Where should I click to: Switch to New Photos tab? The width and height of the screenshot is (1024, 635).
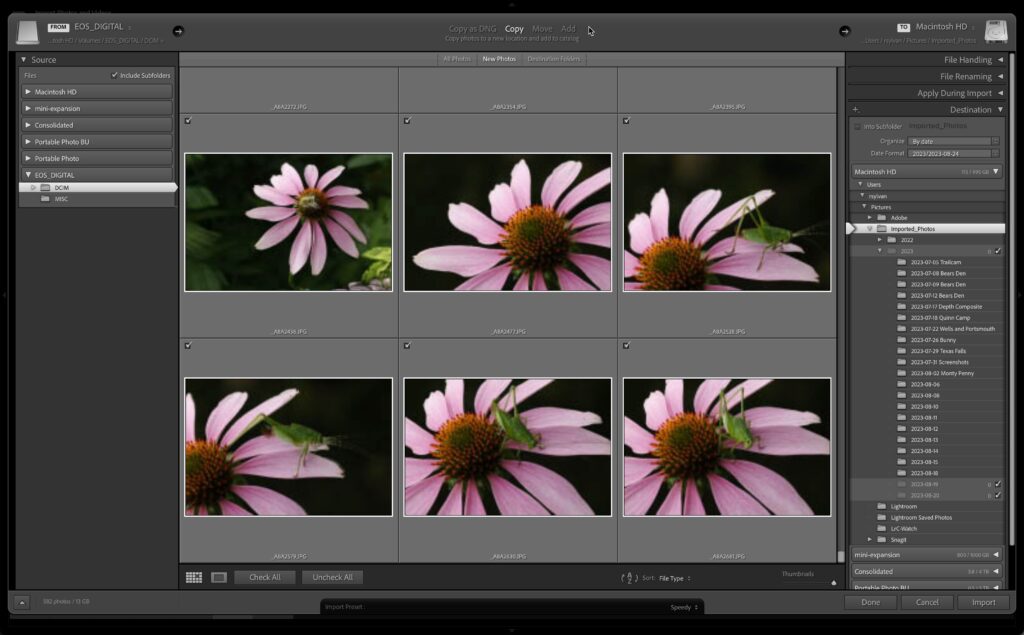pos(499,59)
